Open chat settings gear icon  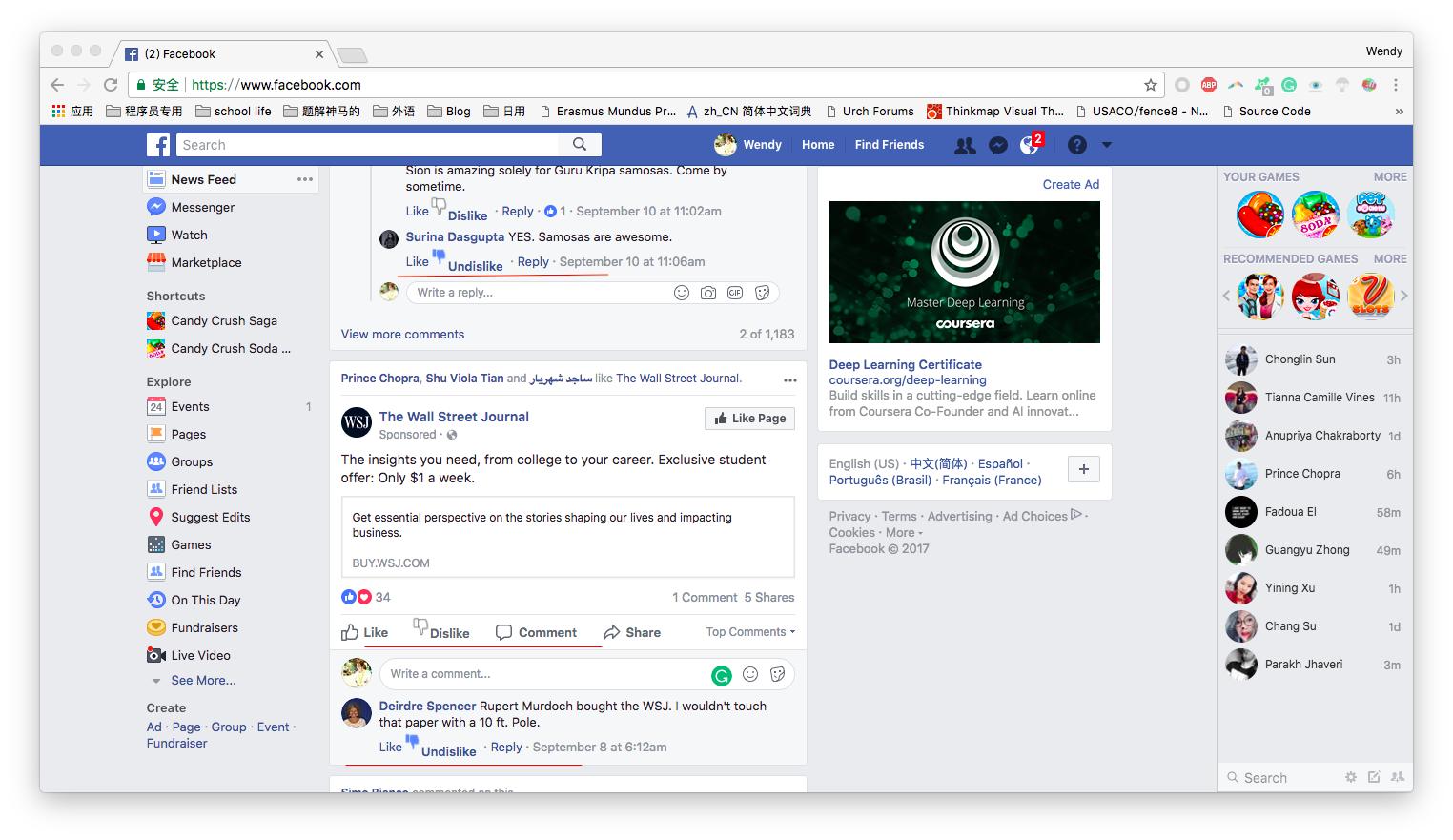pos(1350,778)
